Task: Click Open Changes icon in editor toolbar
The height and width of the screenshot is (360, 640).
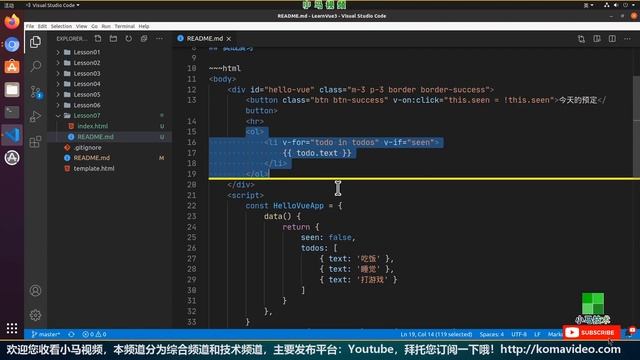Action: [x=581, y=39]
